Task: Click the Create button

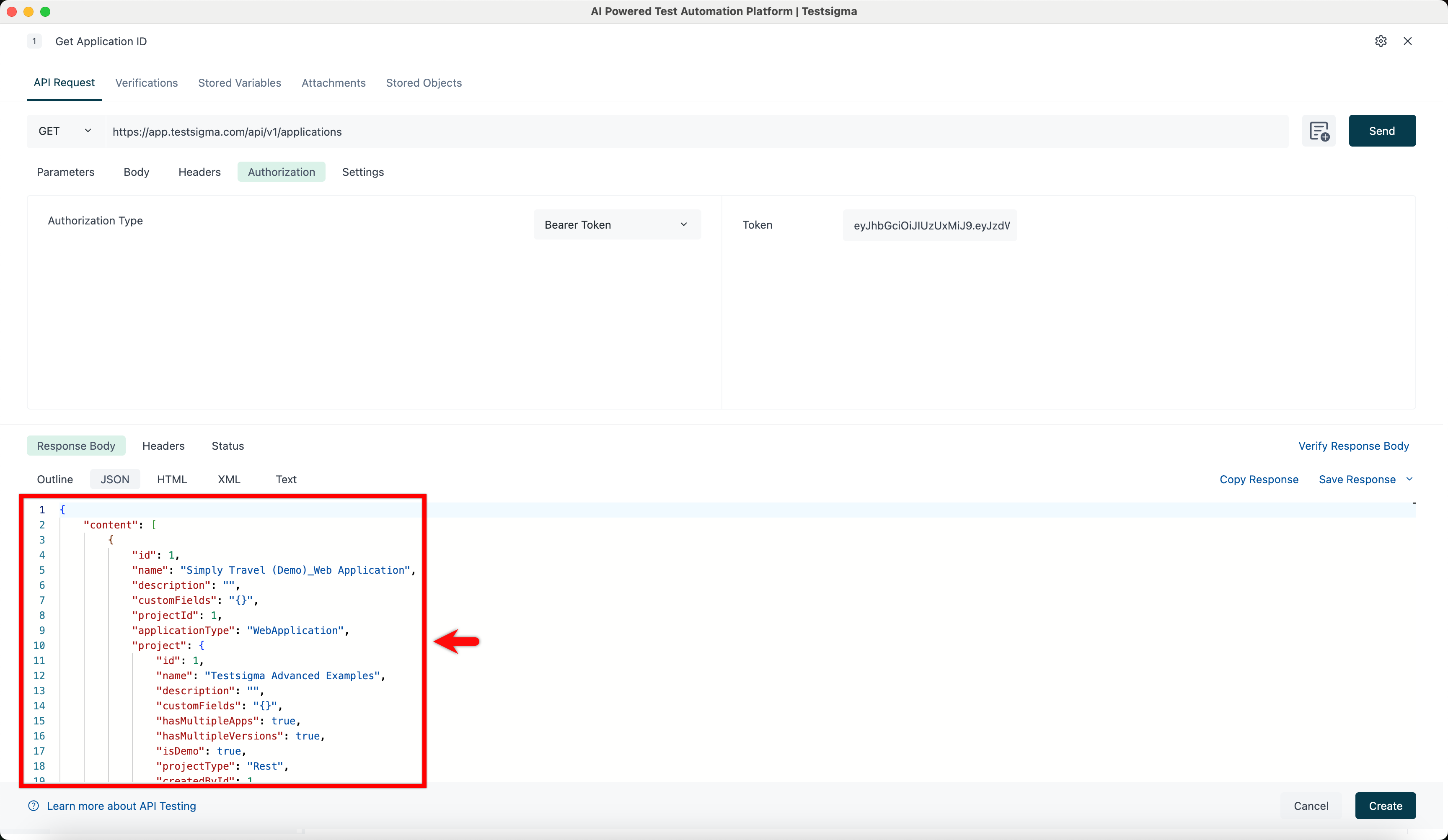Action: pos(1385,806)
